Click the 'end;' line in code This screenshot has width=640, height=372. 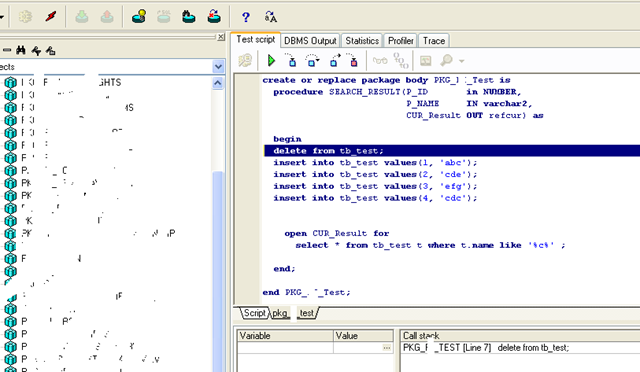(x=284, y=269)
